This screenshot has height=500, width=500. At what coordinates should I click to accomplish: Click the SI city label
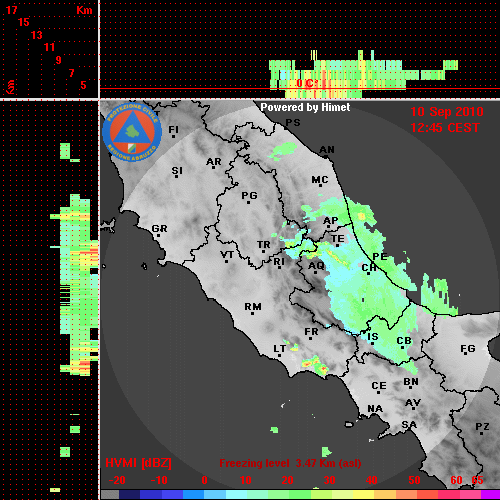(x=177, y=171)
